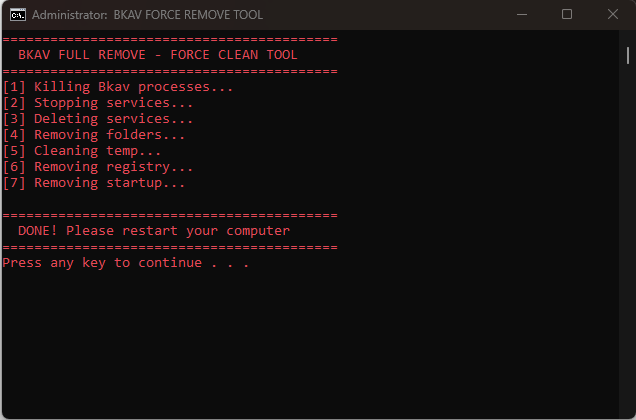
Task: Select the Cleaning temp output line
Action: (82, 151)
